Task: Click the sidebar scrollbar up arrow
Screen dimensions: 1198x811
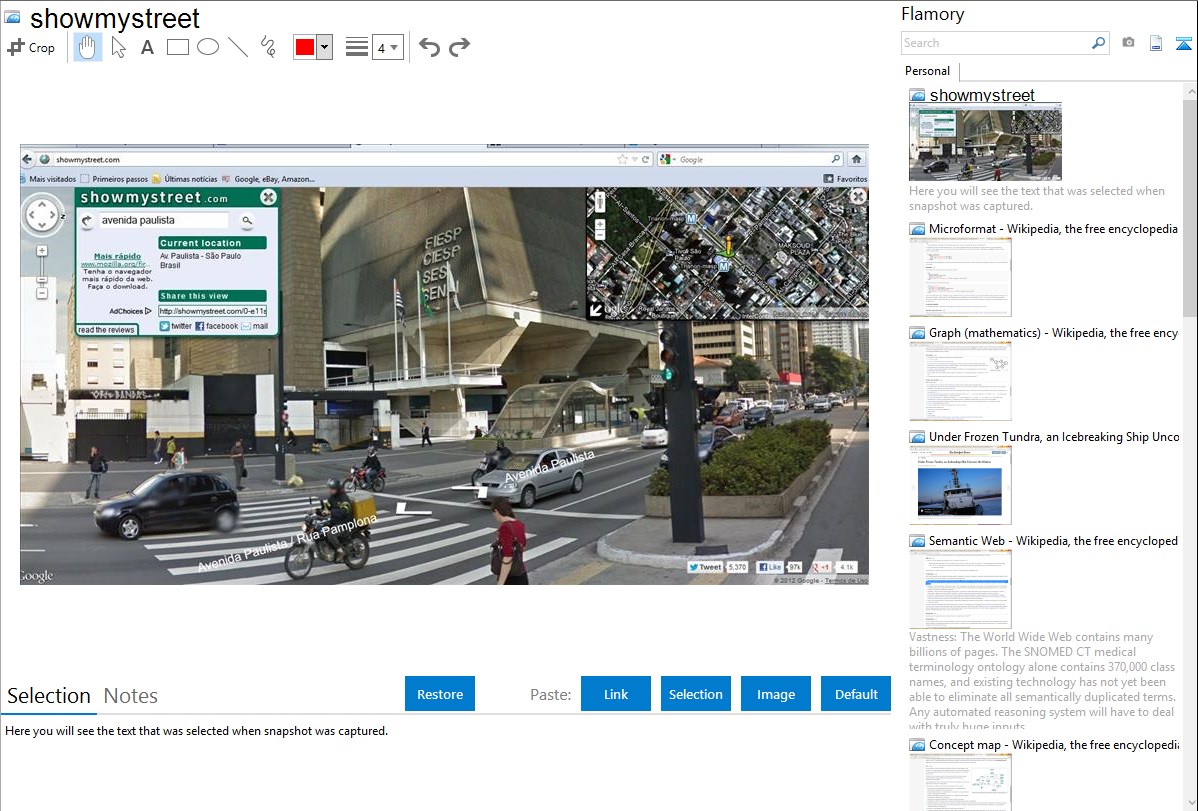Action: [x=1190, y=91]
